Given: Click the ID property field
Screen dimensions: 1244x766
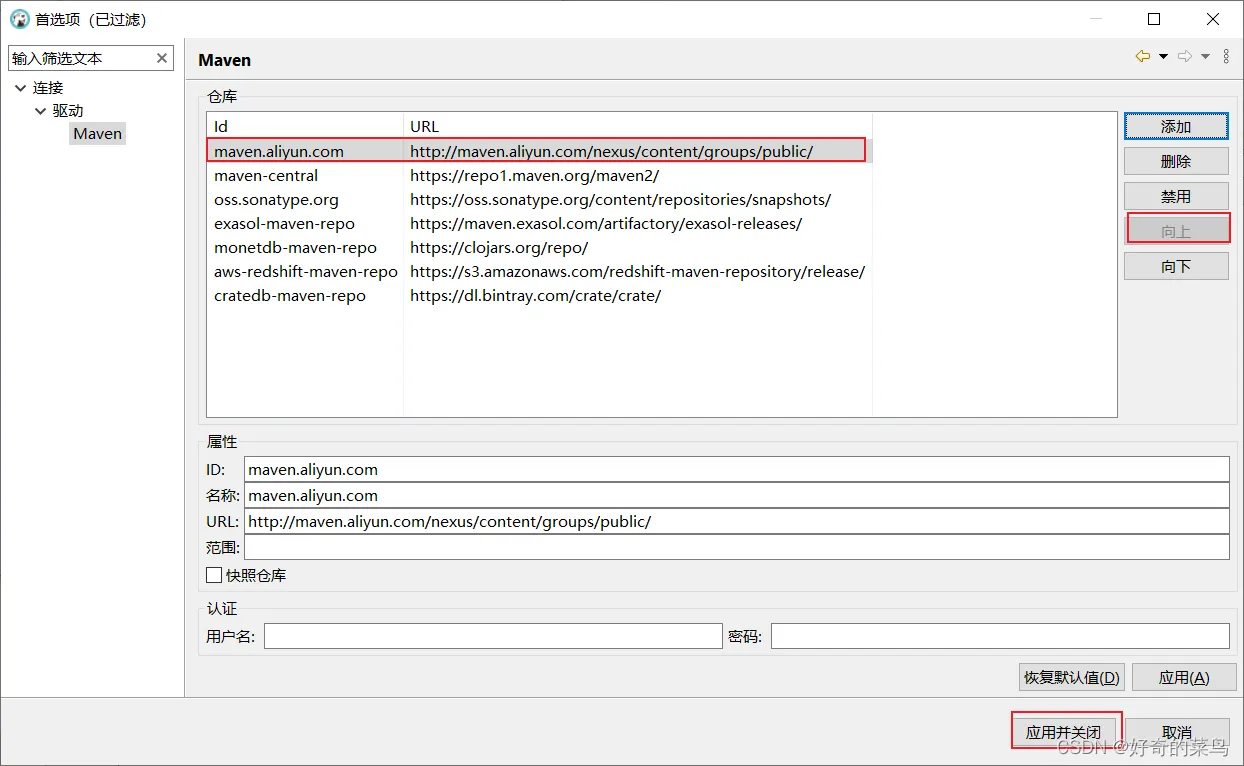Looking at the screenshot, I should (736, 469).
